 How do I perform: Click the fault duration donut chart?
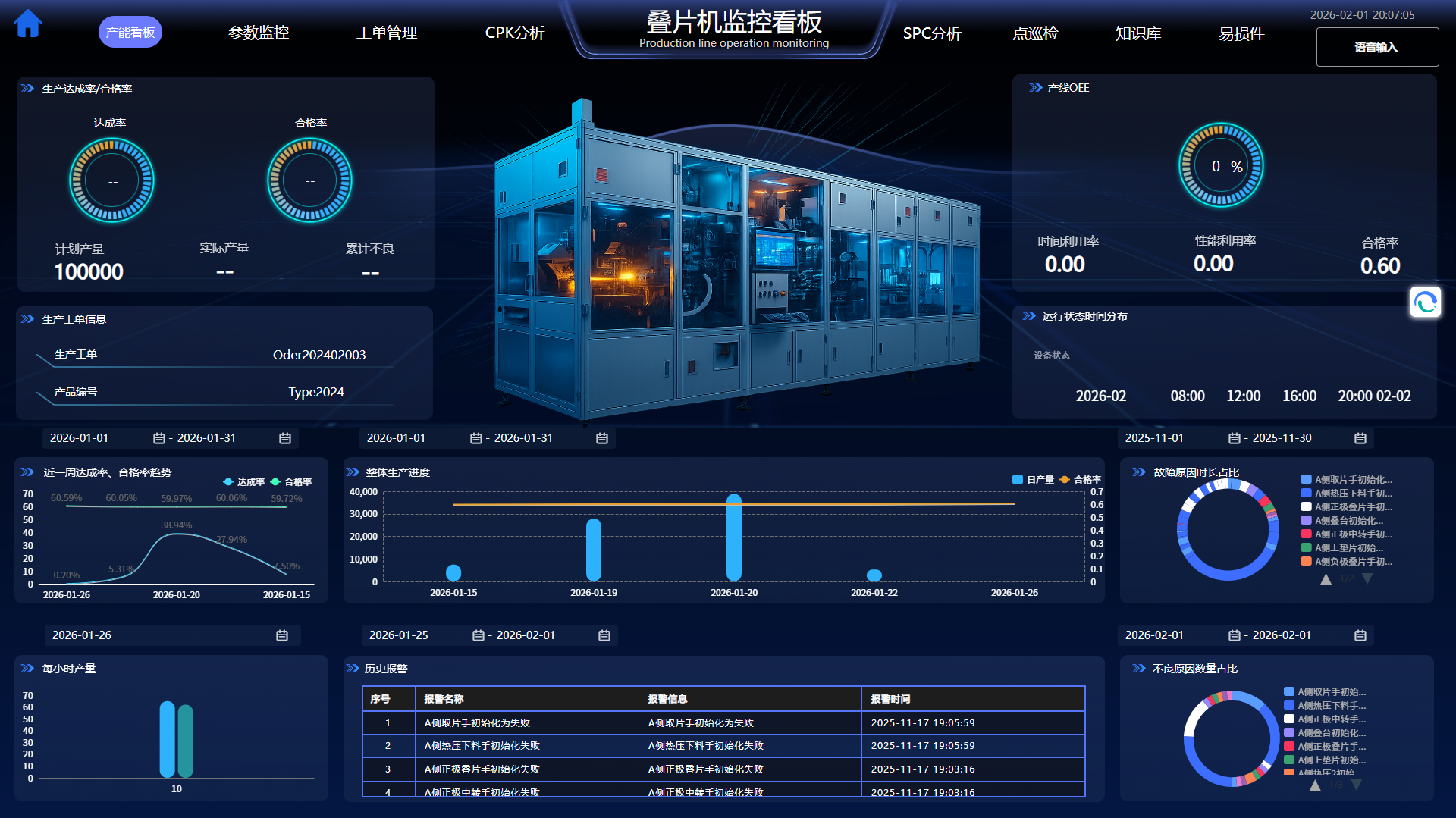(1227, 529)
